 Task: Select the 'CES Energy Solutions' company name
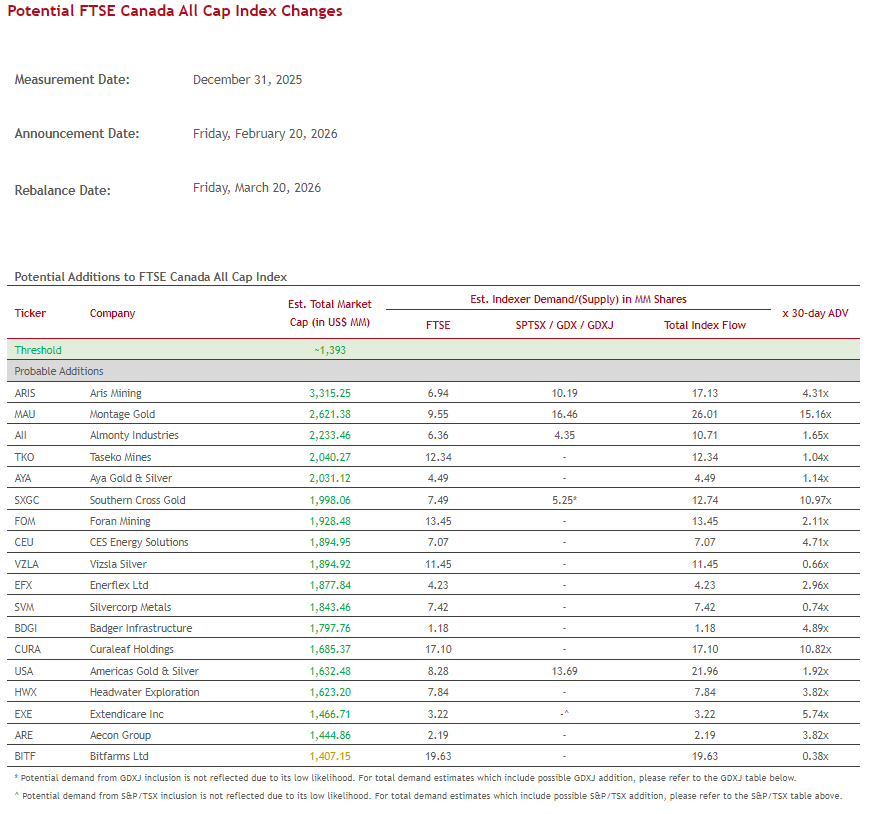coord(139,543)
